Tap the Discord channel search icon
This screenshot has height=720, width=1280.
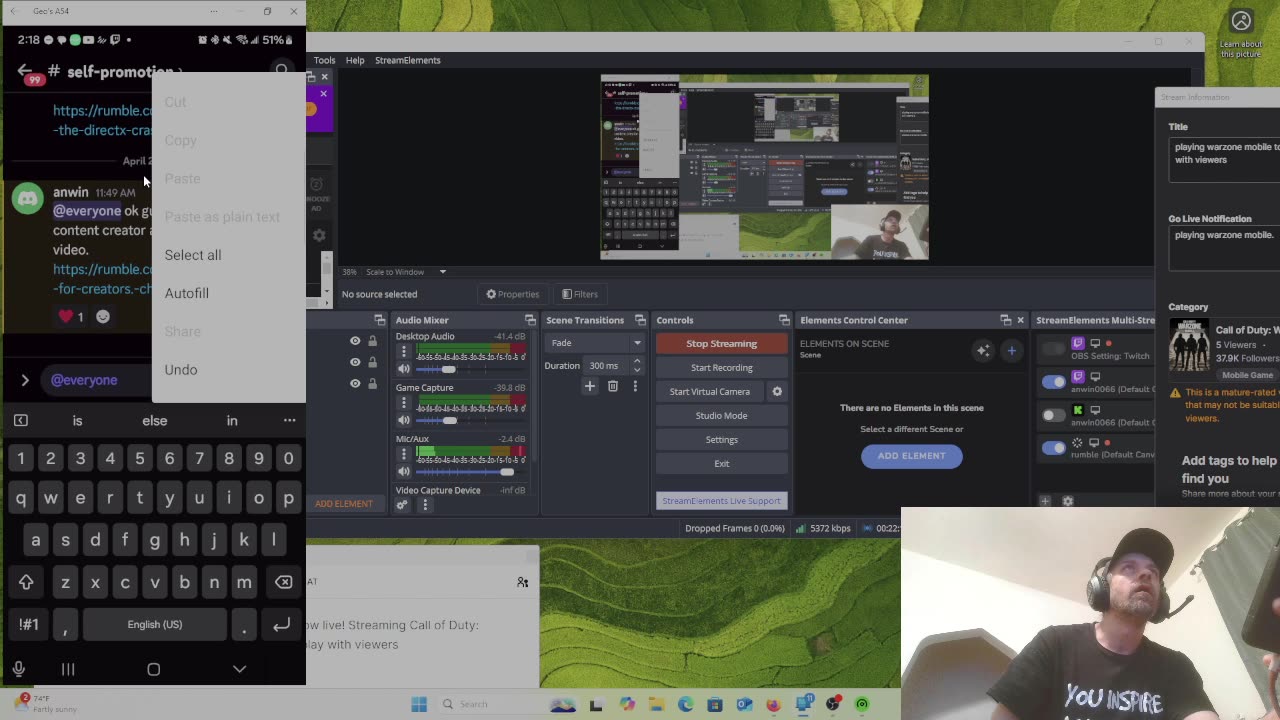282,71
